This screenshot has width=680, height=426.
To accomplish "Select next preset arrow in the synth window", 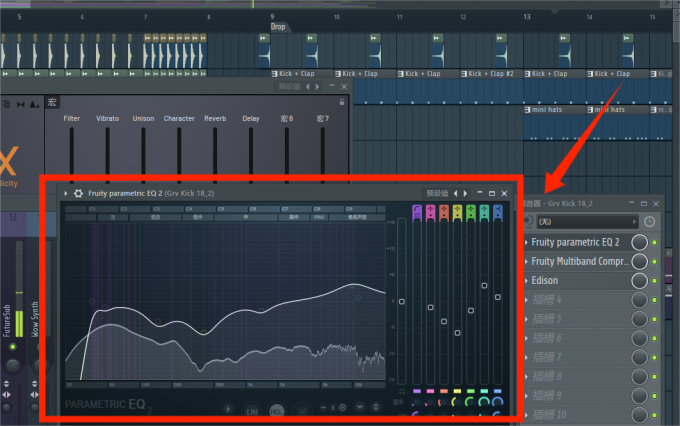I will 317,87.
